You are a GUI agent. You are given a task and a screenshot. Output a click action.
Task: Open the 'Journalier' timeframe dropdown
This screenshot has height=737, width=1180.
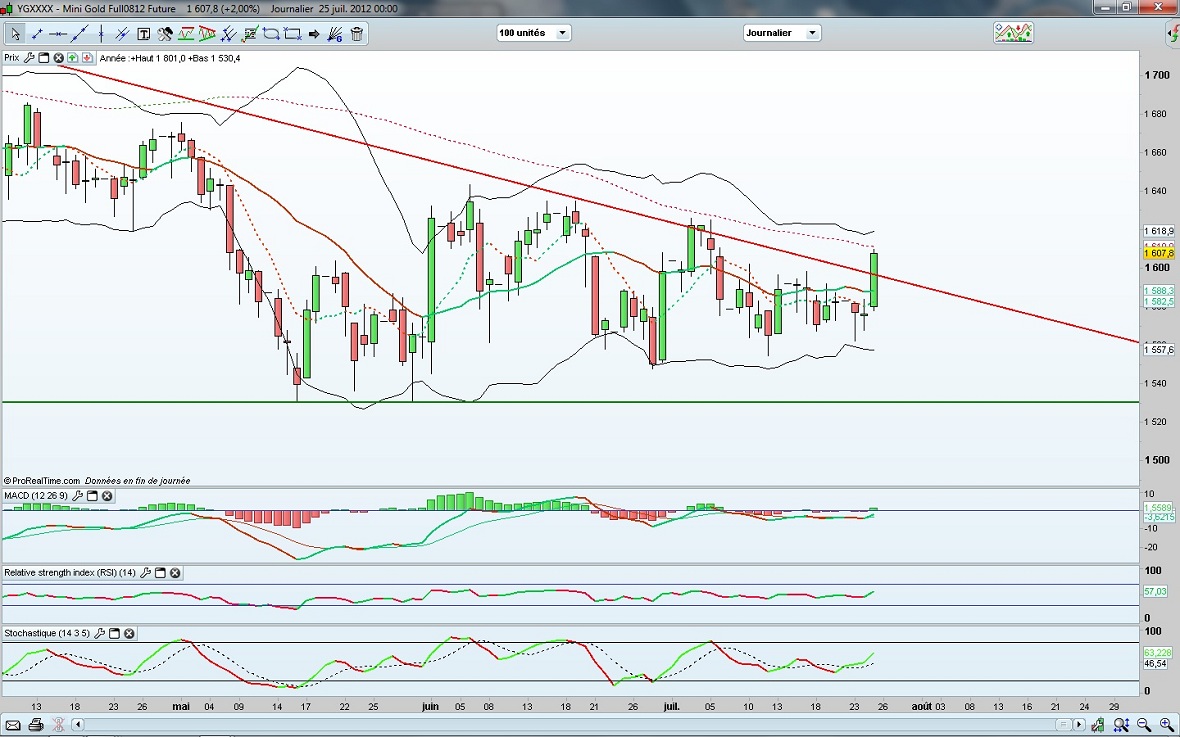click(x=782, y=33)
